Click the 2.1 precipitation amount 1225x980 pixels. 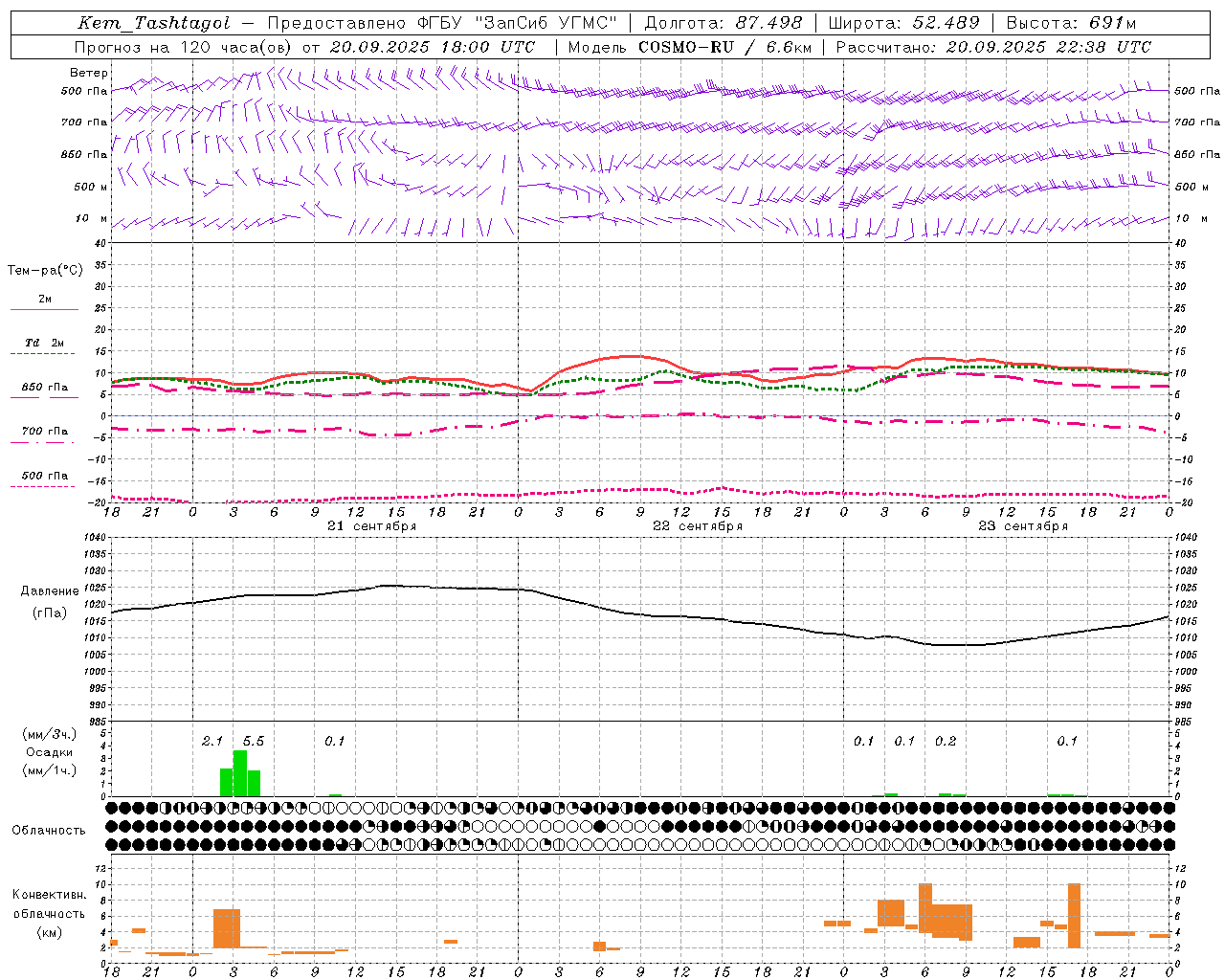(212, 742)
